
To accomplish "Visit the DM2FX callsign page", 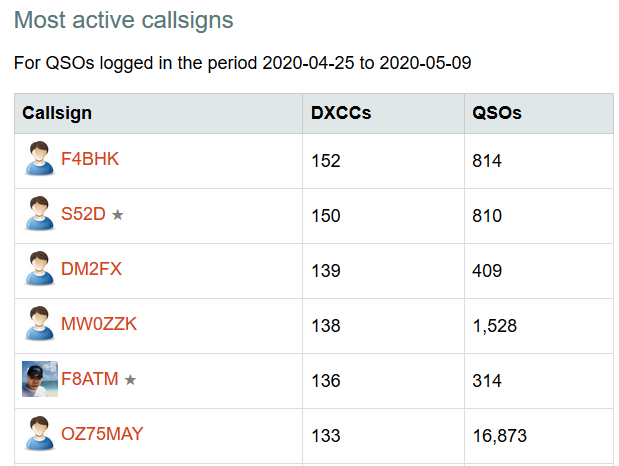I will pyautogui.click(x=91, y=269).
